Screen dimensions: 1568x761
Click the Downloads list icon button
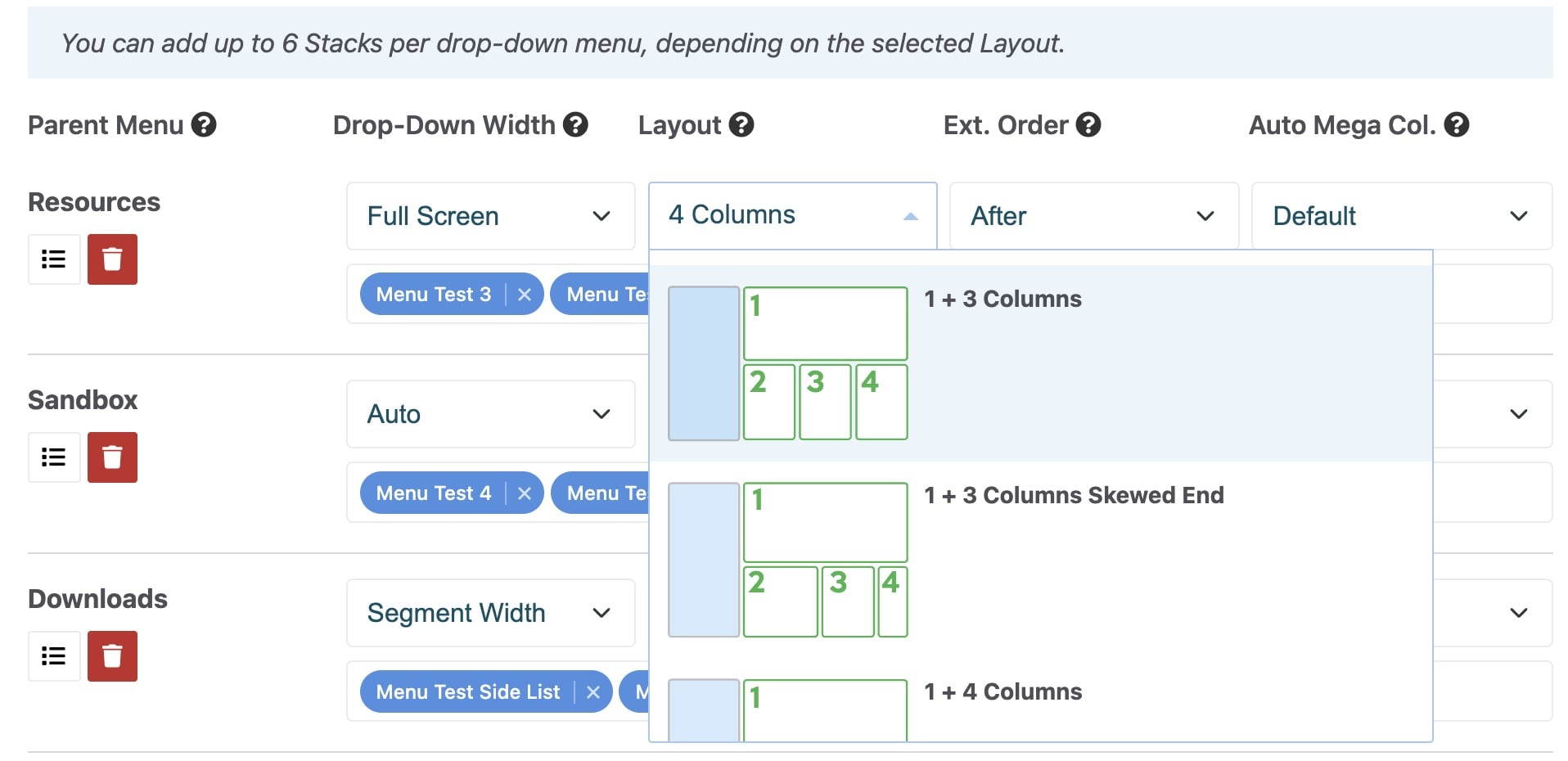(54, 656)
